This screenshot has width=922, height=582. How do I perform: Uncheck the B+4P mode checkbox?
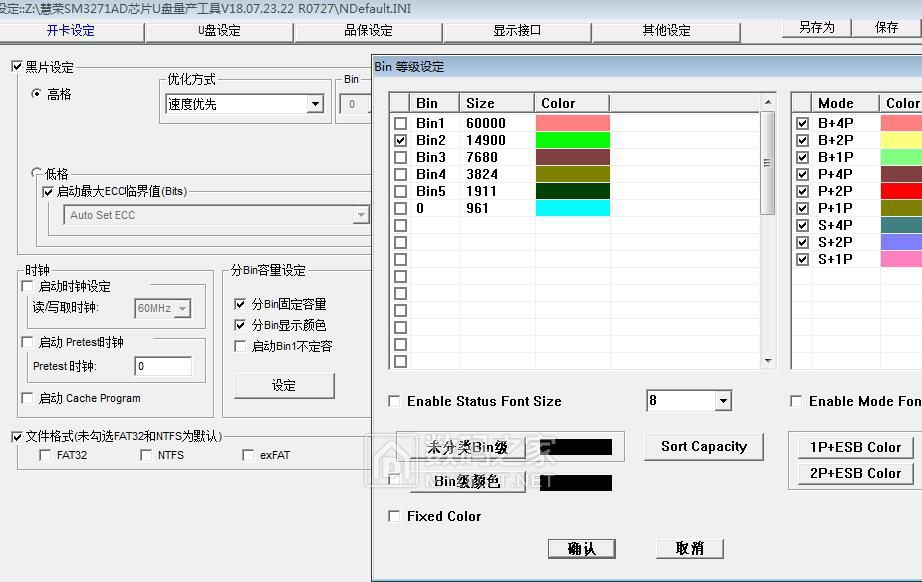pyautogui.click(x=802, y=124)
